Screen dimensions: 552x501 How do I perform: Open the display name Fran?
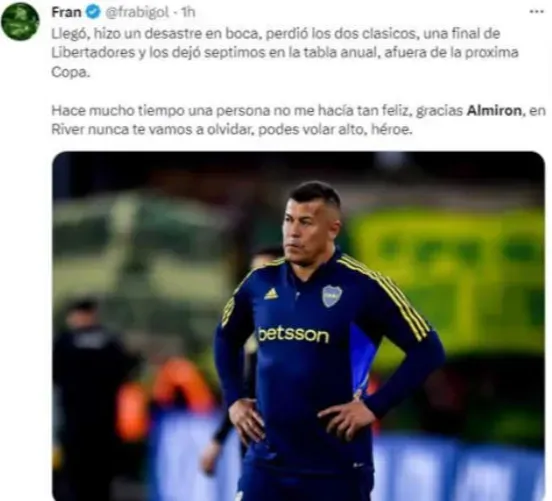tap(66, 12)
